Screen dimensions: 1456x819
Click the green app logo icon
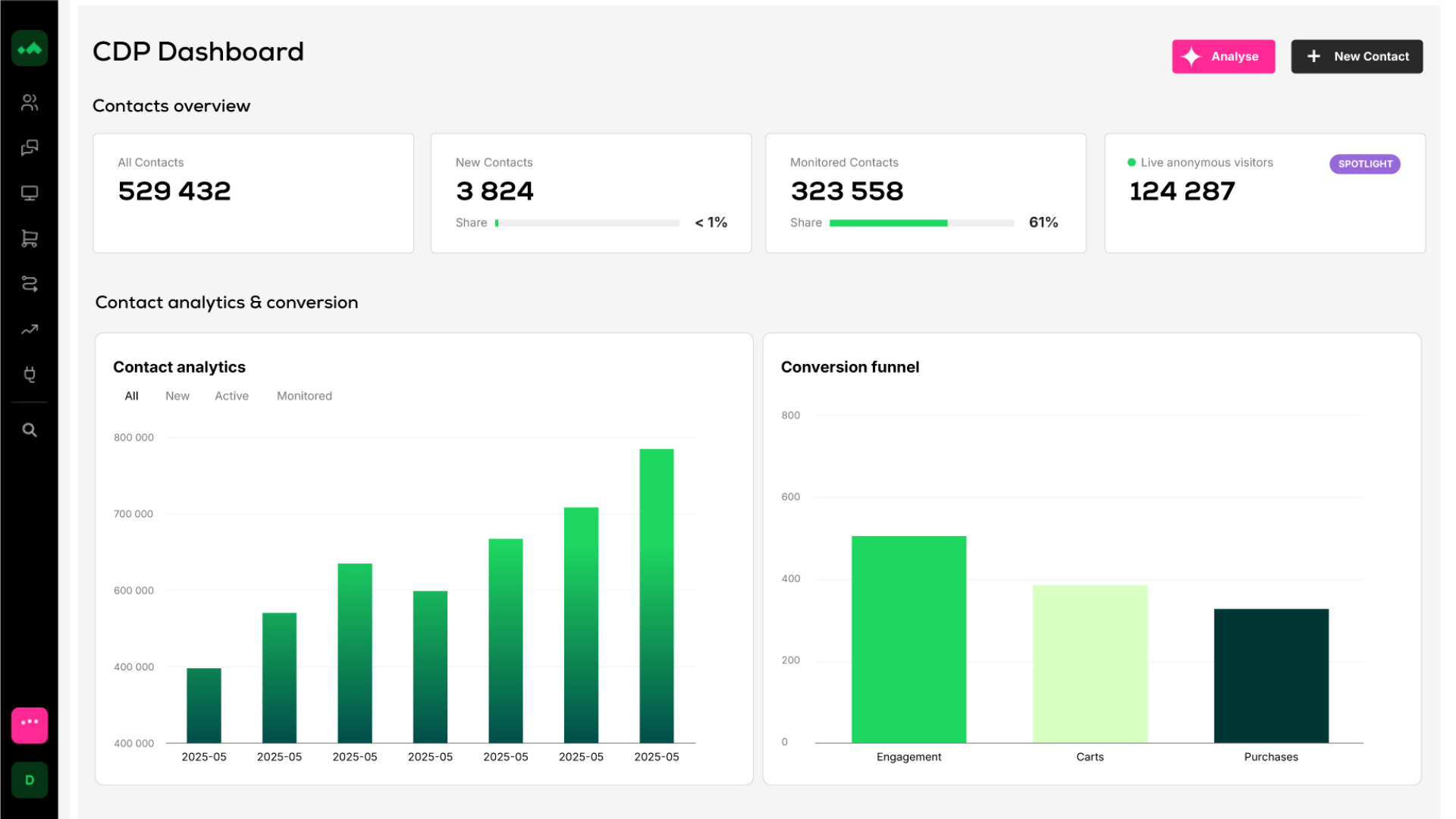(30, 49)
